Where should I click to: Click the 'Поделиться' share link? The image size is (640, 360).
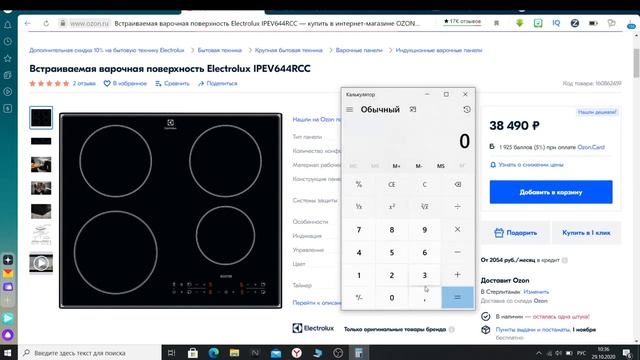[x=218, y=83]
